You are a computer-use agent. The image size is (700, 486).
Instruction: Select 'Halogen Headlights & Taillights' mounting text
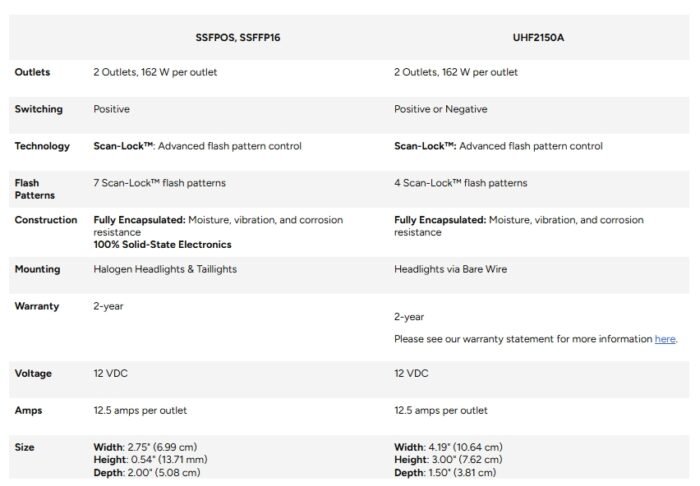[165, 269]
